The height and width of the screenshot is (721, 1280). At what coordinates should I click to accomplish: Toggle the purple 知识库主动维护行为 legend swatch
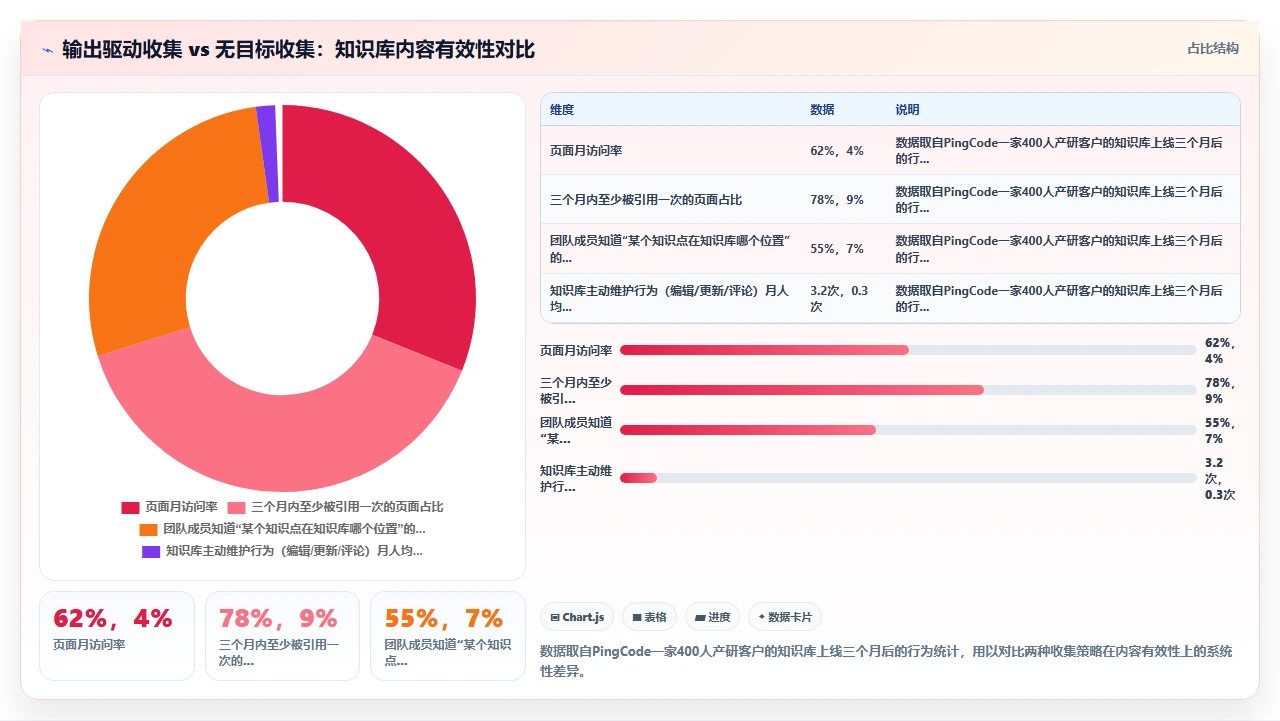coord(150,551)
